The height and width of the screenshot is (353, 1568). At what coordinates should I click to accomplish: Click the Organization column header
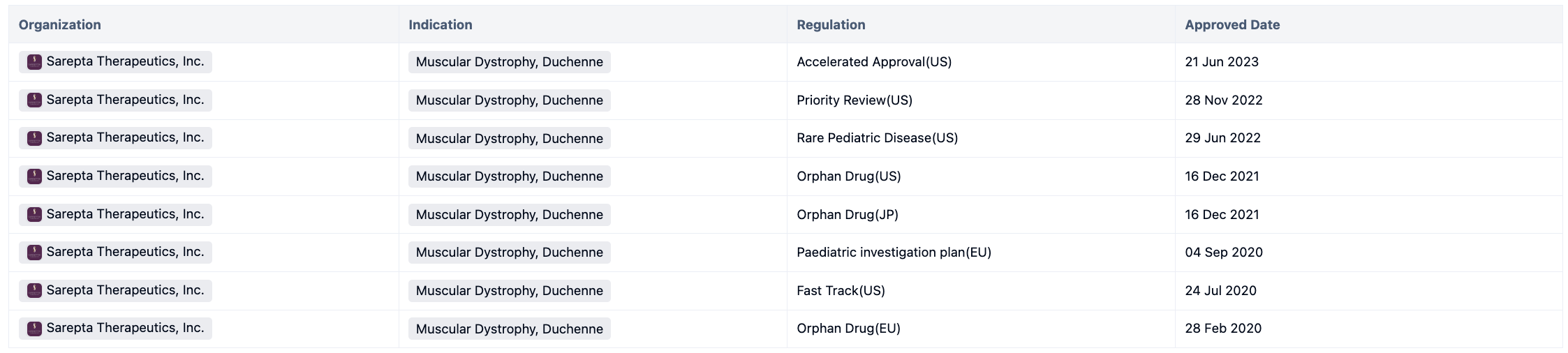tap(59, 25)
